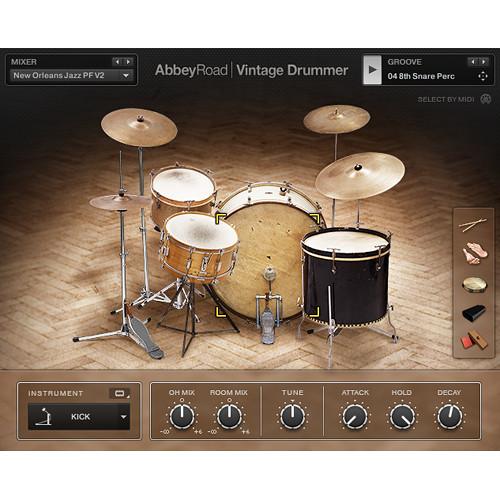Click the INSTRUMENT panel label
500x500 pixels.
[x=56, y=393]
